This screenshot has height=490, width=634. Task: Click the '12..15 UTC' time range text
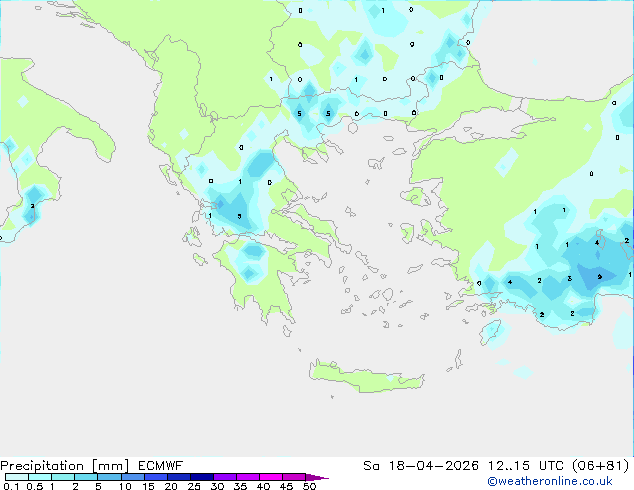point(528,466)
